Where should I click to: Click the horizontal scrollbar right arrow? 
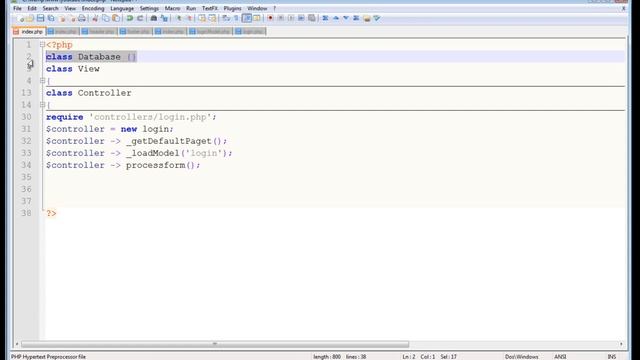click(621, 344)
